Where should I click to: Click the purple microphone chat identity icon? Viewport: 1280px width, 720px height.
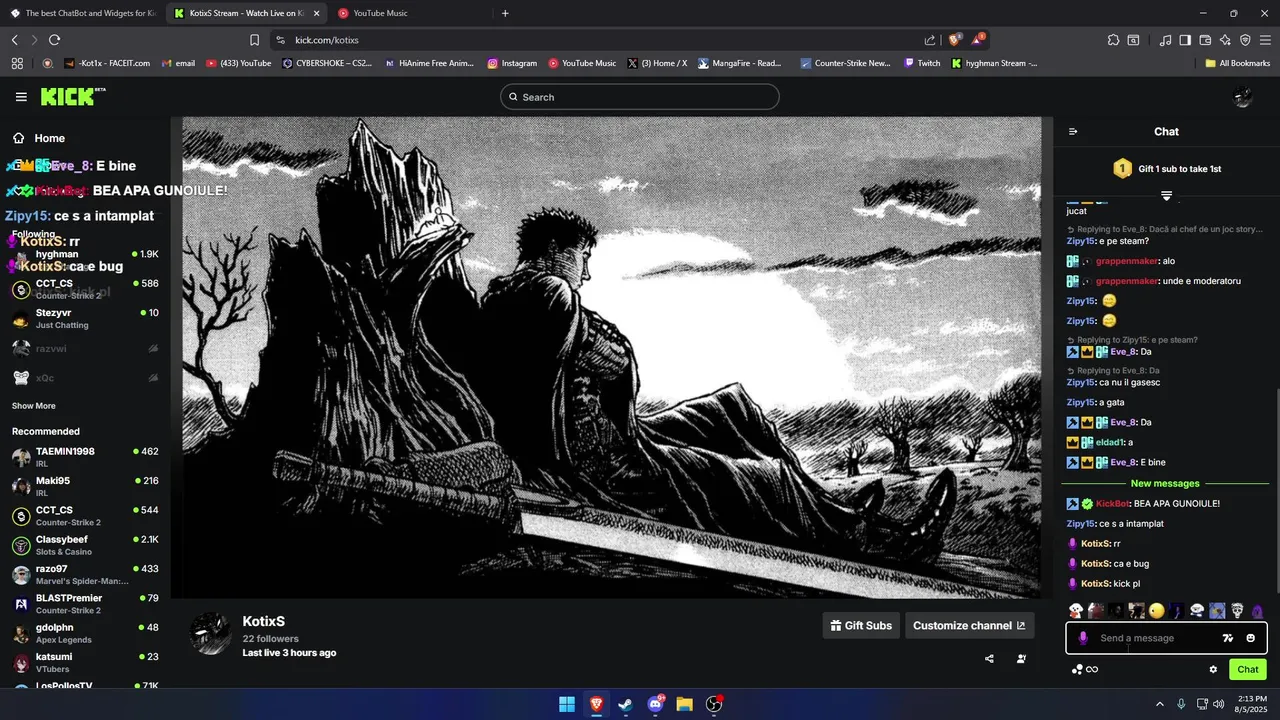pyautogui.click(x=1083, y=638)
